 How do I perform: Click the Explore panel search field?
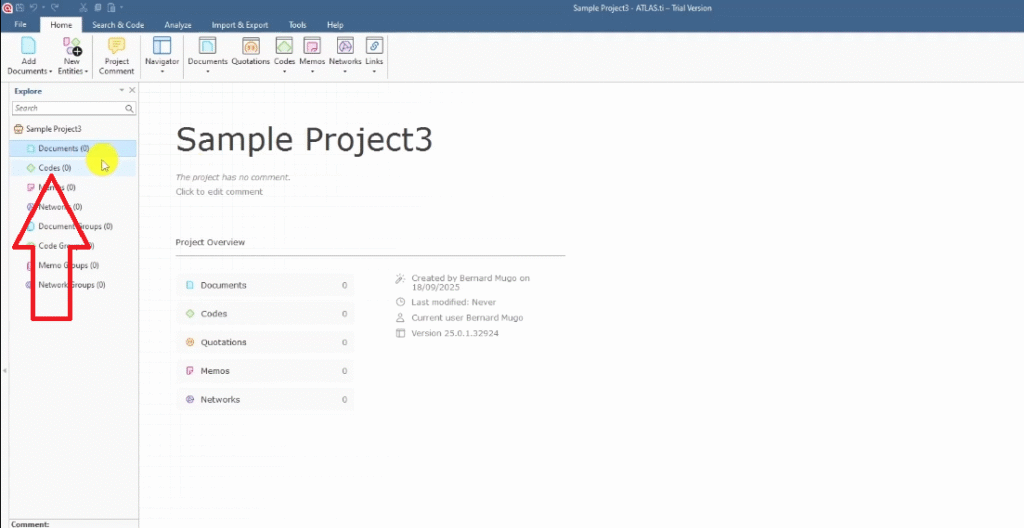tap(68, 108)
